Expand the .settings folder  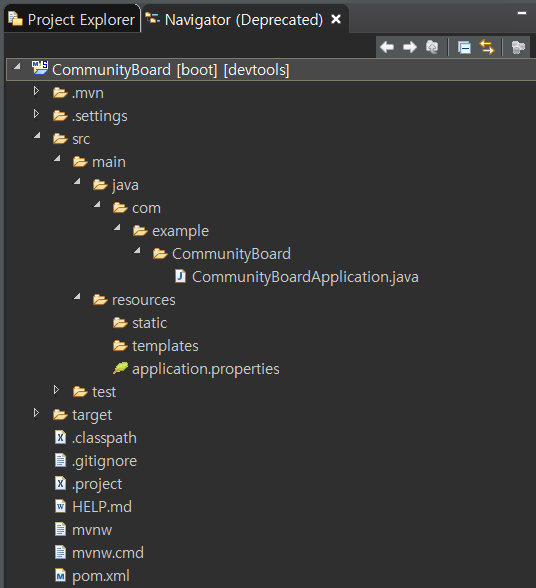[x=36, y=114]
